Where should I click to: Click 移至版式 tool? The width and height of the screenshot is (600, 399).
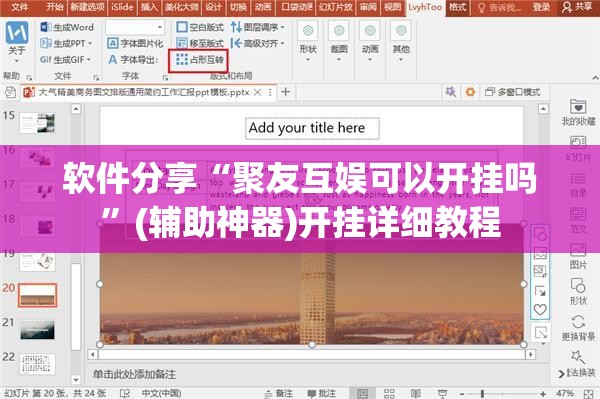point(200,43)
